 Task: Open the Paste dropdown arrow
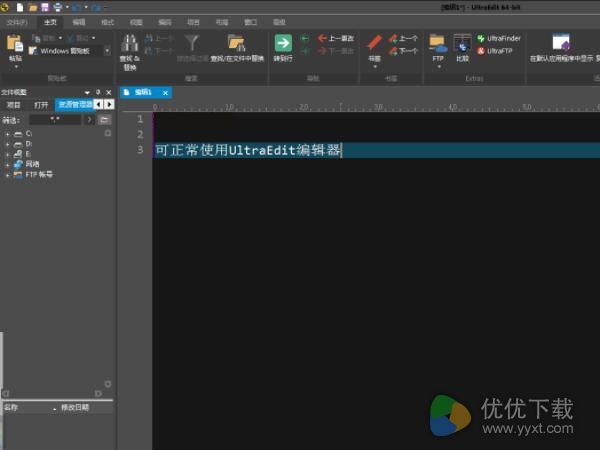click(16, 67)
